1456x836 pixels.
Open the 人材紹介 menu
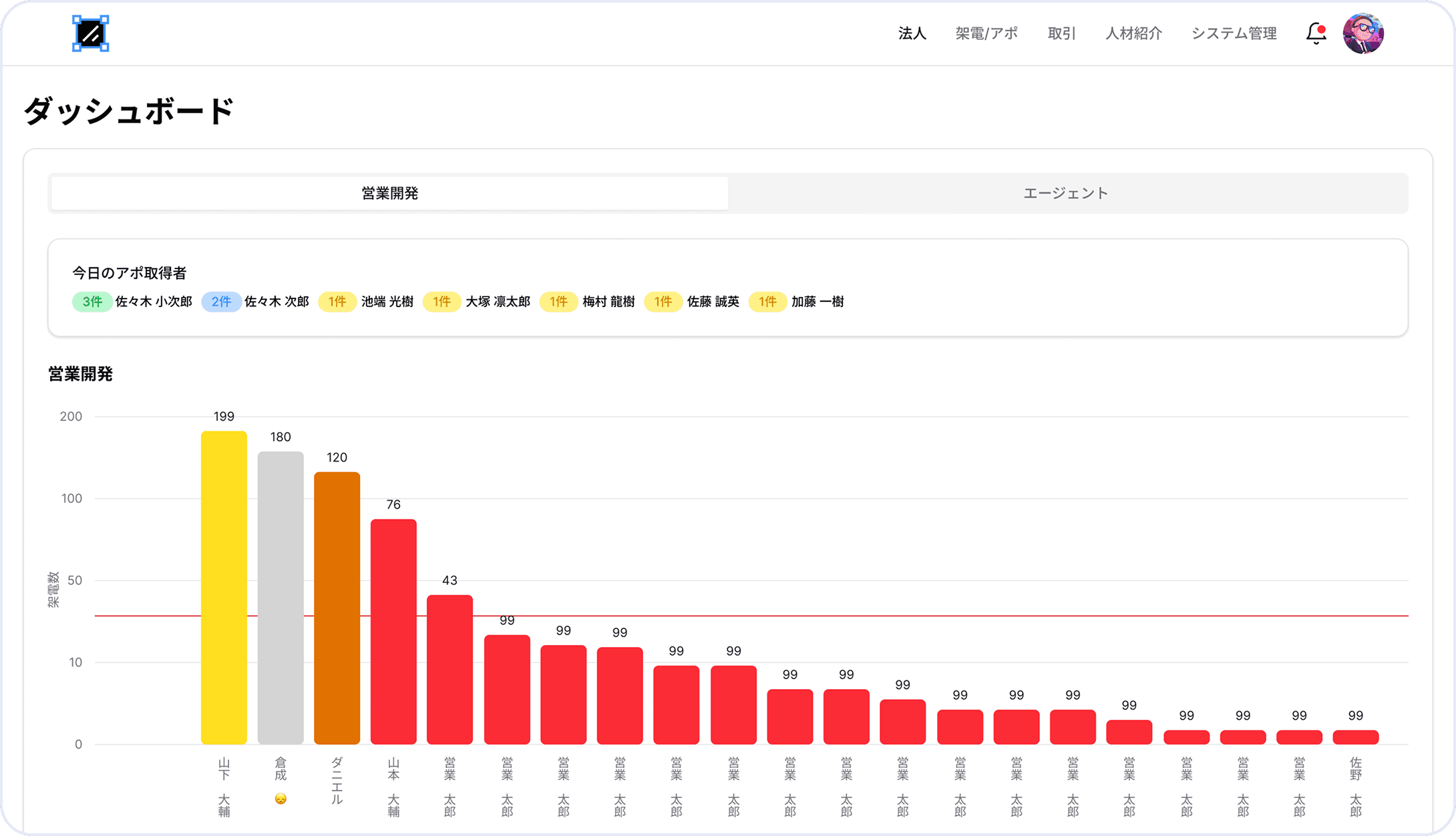coord(1133,33)
